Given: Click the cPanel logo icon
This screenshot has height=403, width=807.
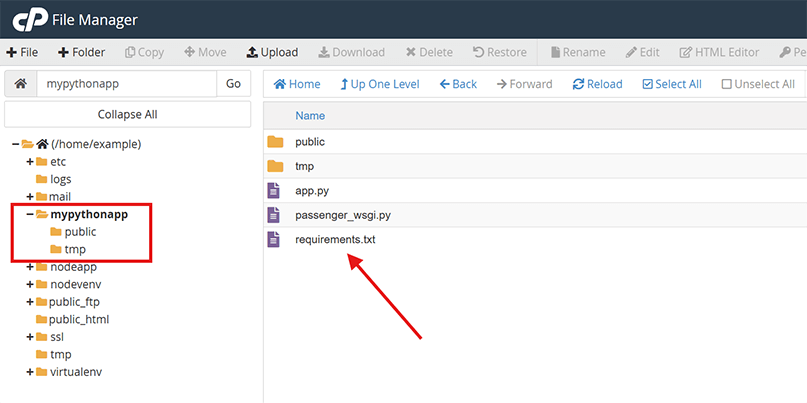Looking at the screenshot, I should 29,20.
